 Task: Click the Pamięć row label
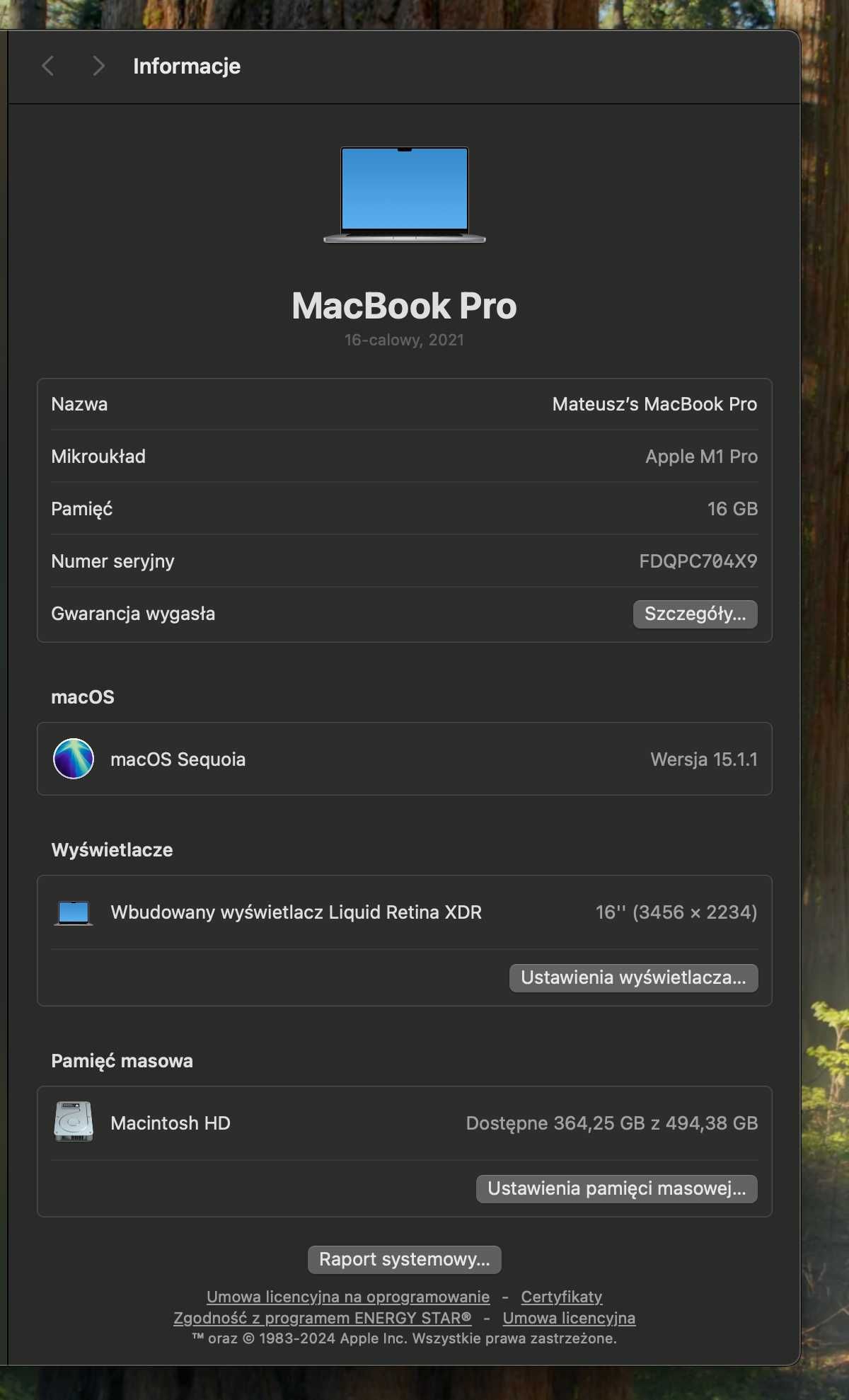click(82, 509)
